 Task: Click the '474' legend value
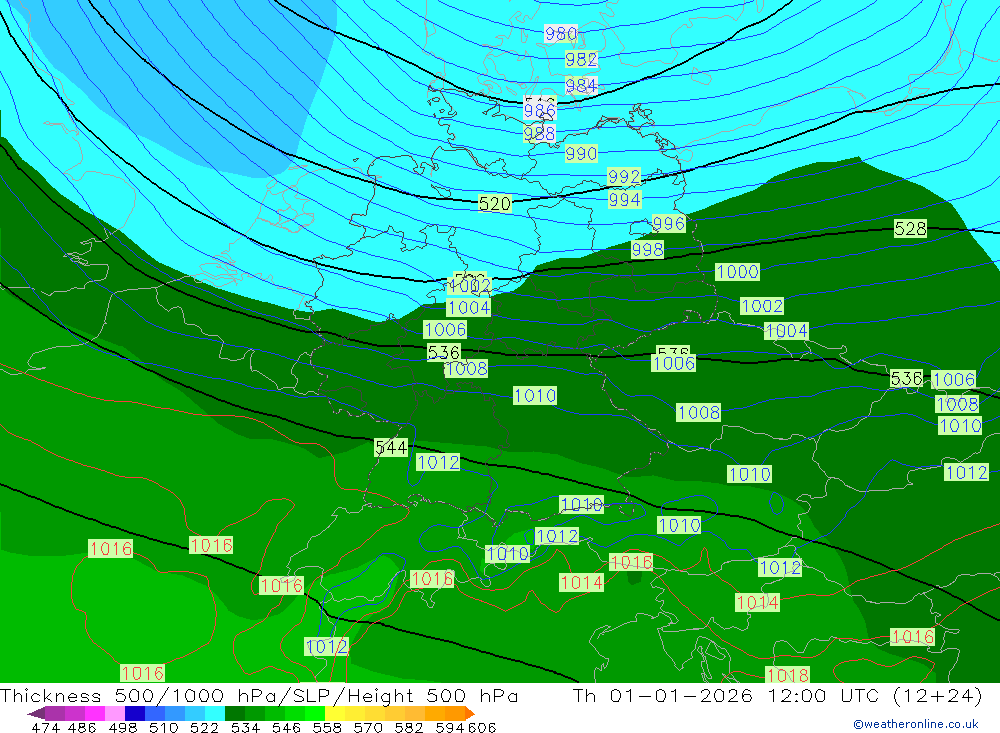point(45,728)
